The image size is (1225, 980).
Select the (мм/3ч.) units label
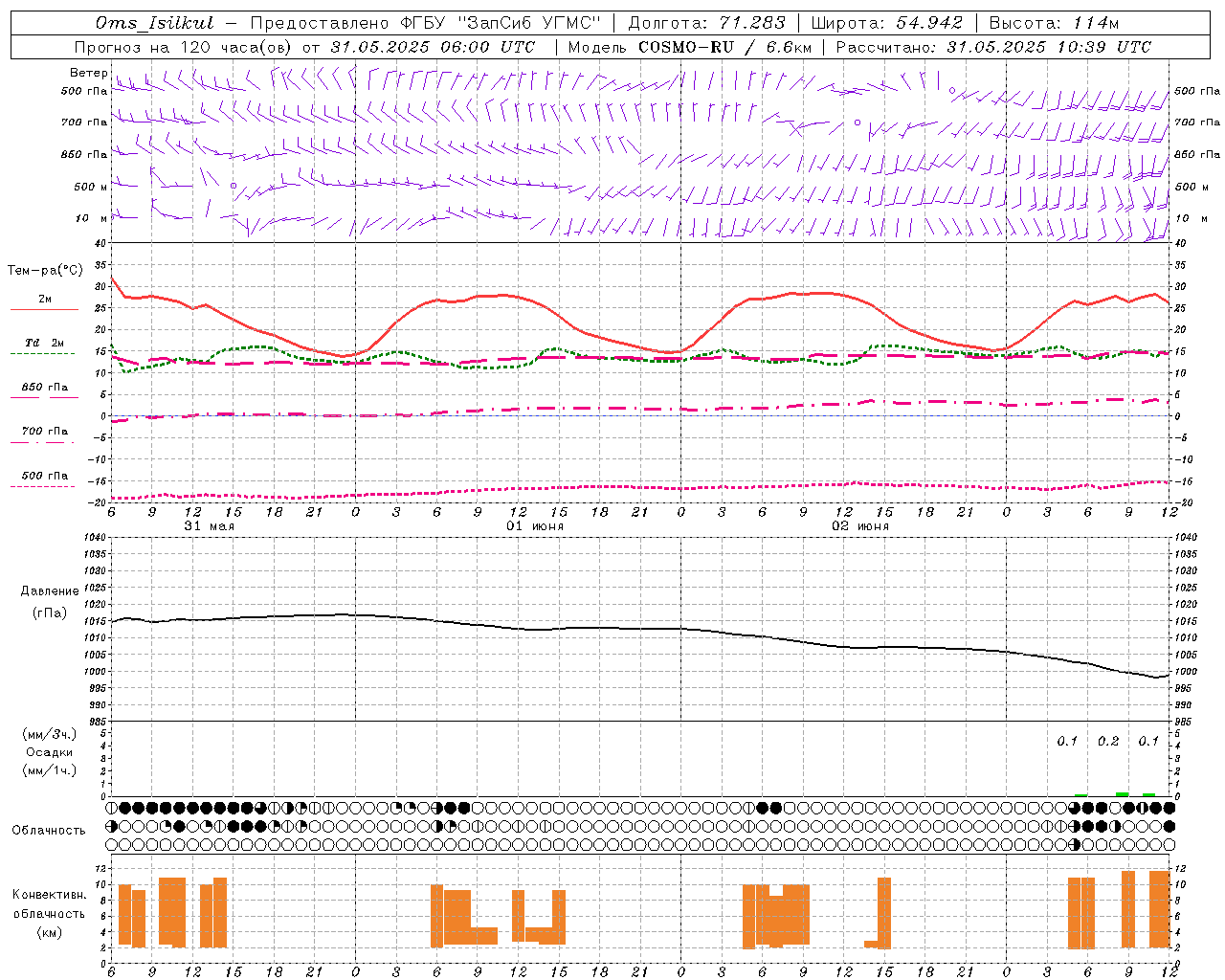pos(50,734)
